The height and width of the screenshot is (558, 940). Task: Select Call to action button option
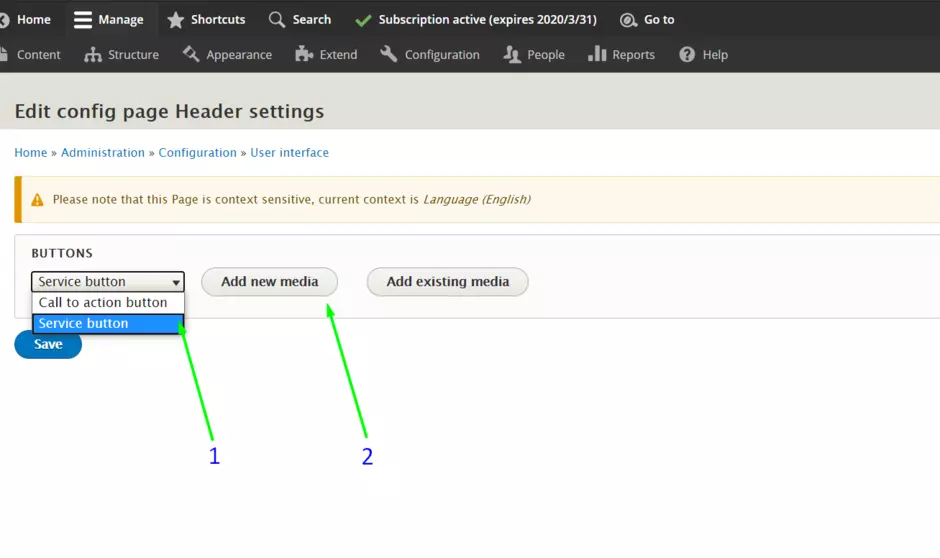(108, 303)
